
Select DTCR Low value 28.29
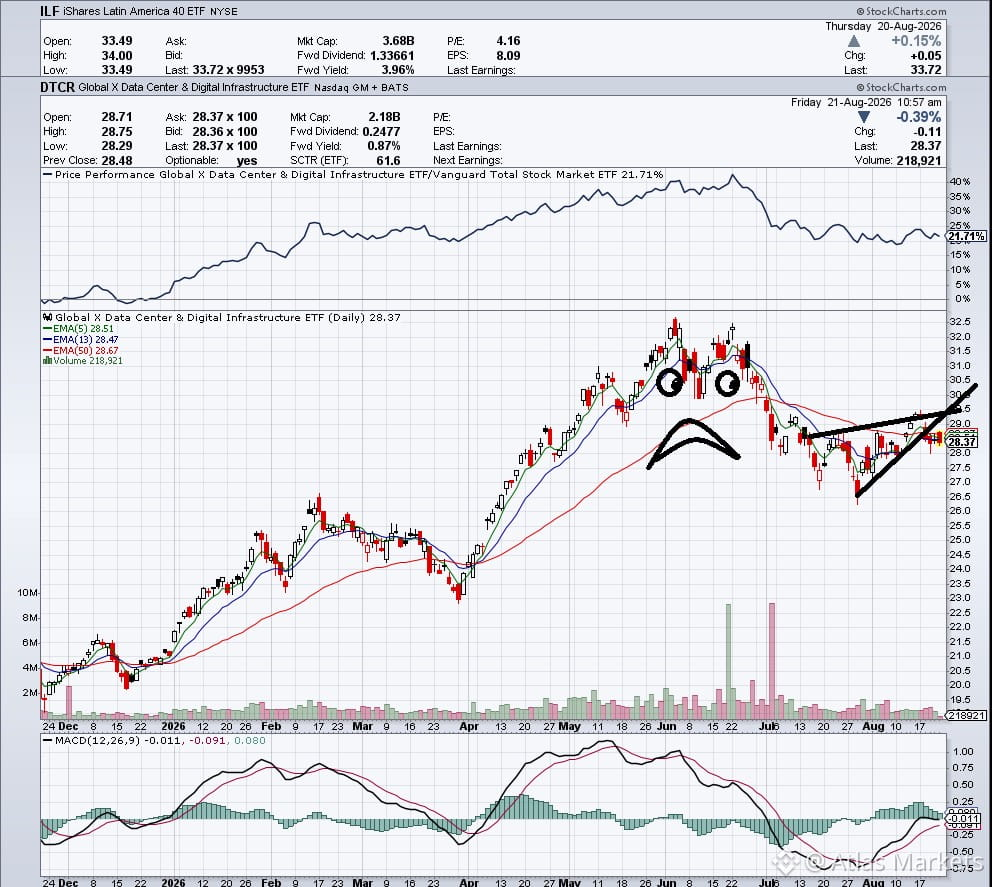coord(117,146)
